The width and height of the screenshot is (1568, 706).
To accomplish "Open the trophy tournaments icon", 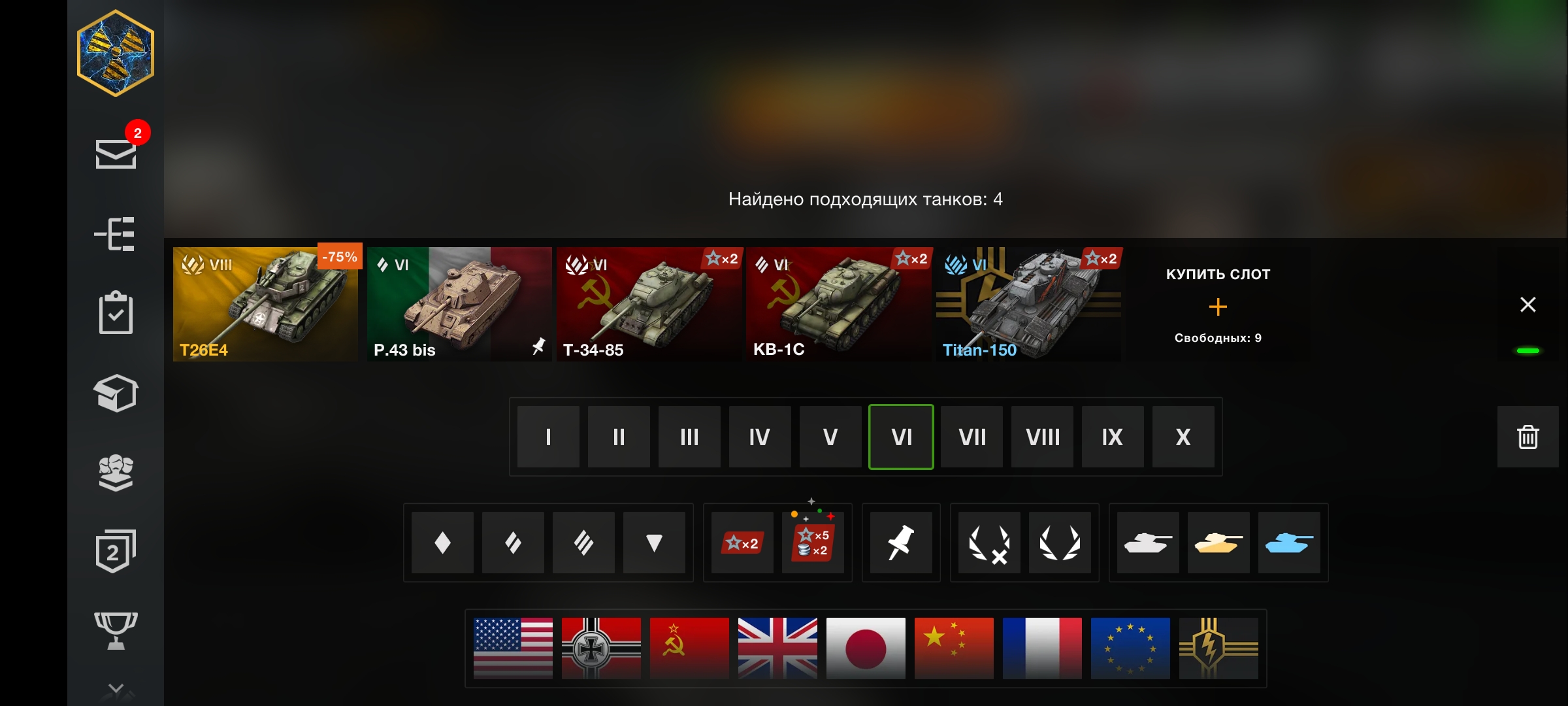I will (x=116, y=631).
